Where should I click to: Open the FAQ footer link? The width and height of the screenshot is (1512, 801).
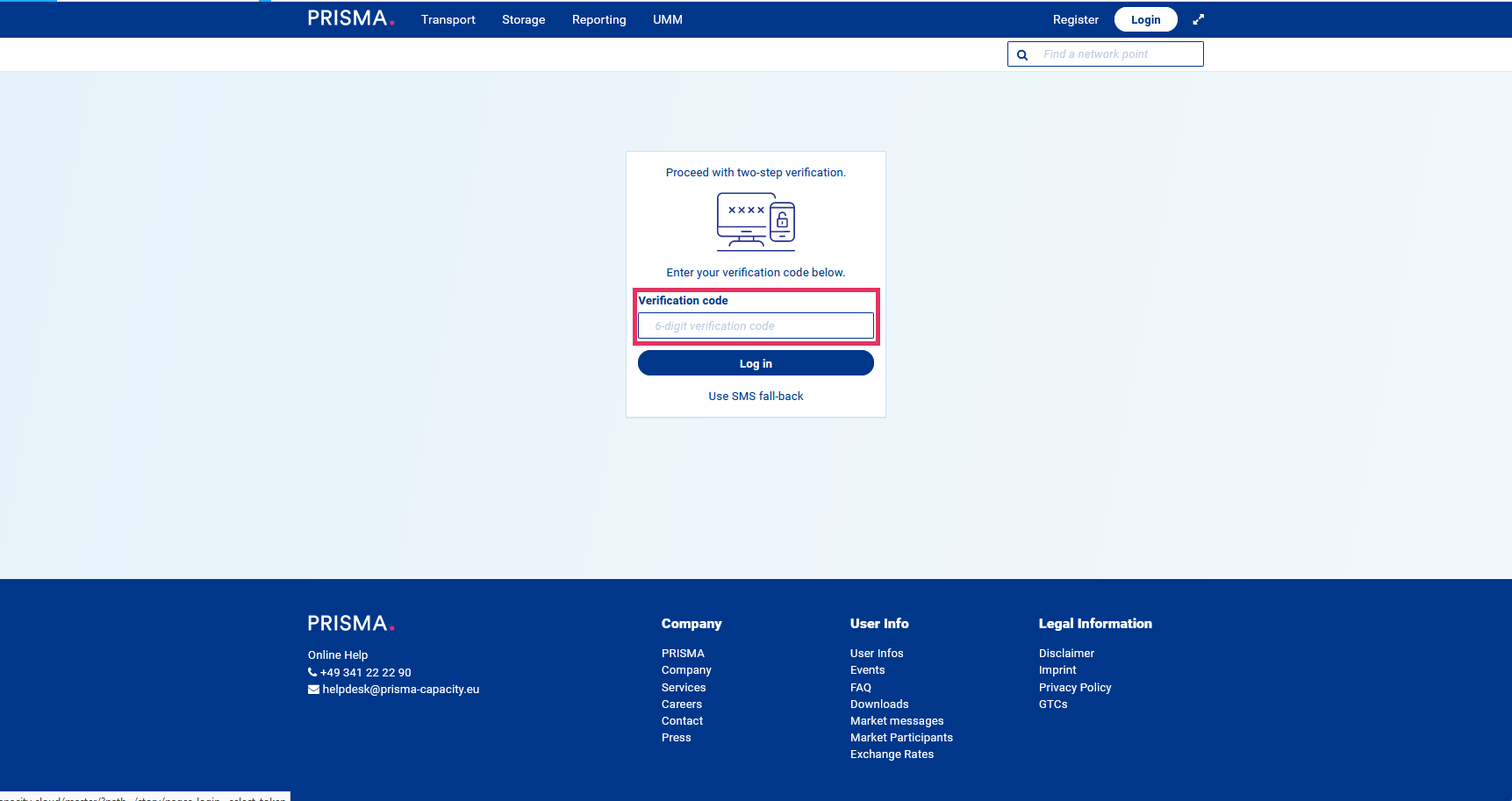860,688
